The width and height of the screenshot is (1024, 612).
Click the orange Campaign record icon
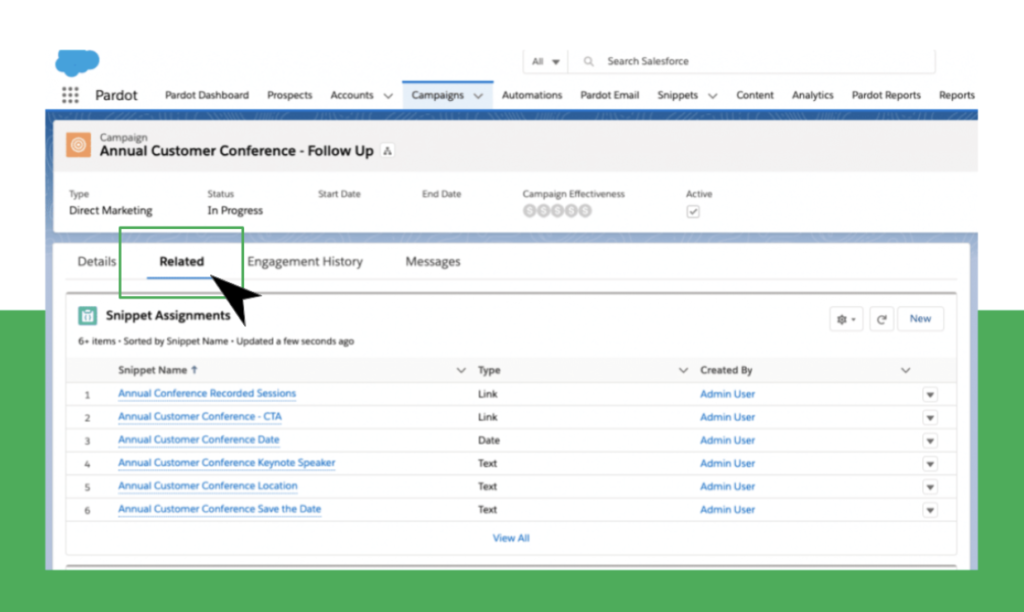click(x=78, y=145)
